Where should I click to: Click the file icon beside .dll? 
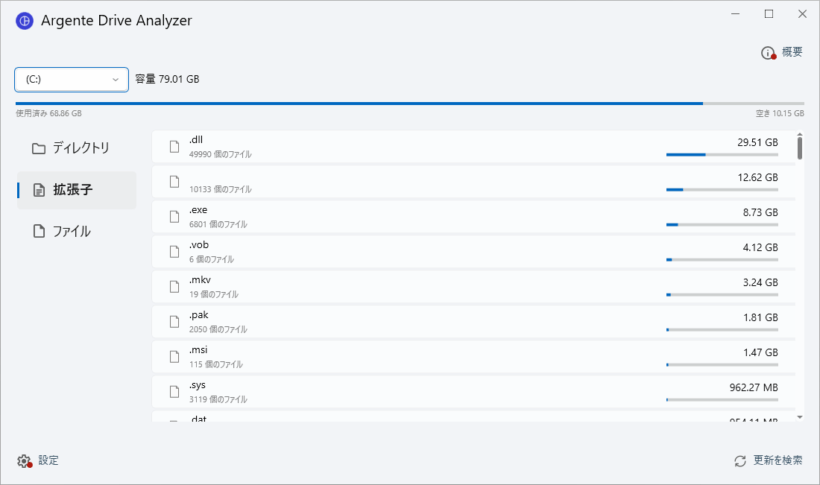175,146
